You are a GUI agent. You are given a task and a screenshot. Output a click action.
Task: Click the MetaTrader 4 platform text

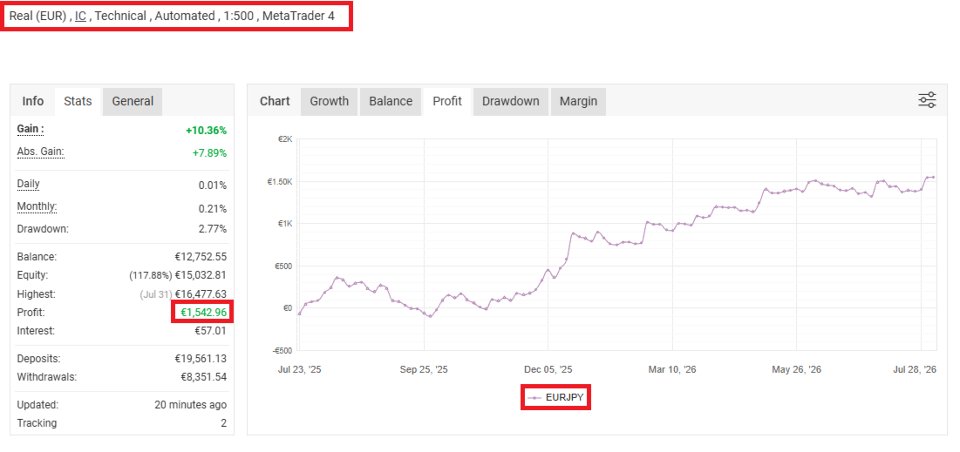[x=299, y=16]
